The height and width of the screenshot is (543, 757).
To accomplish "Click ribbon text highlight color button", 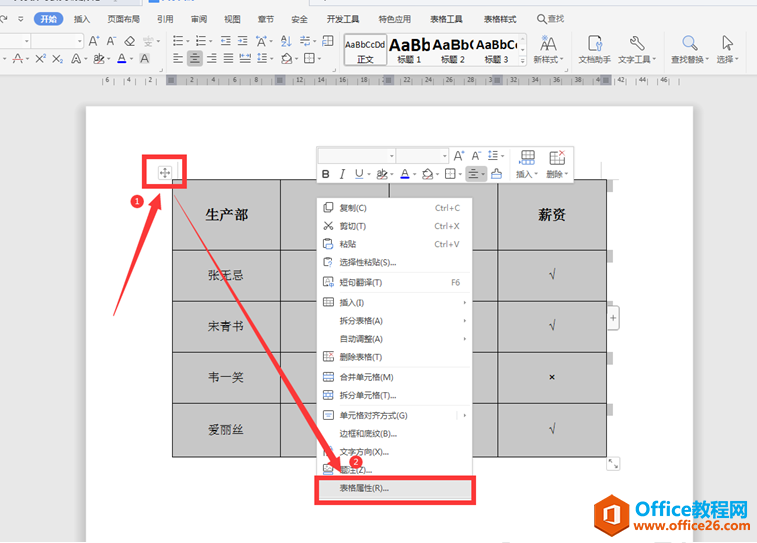I will 98,59.
